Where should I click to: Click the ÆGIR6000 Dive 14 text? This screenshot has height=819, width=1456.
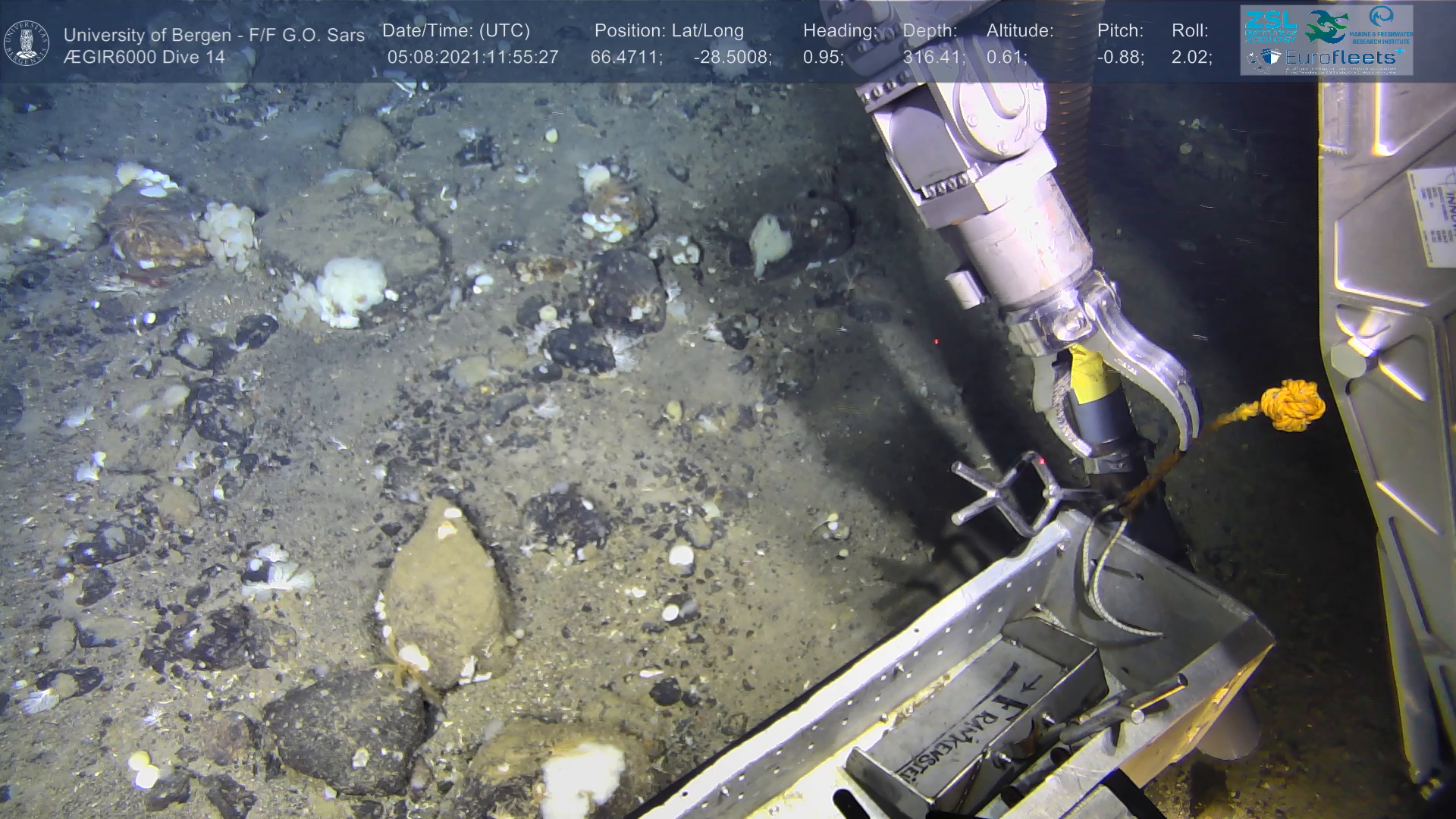point(144,58)
